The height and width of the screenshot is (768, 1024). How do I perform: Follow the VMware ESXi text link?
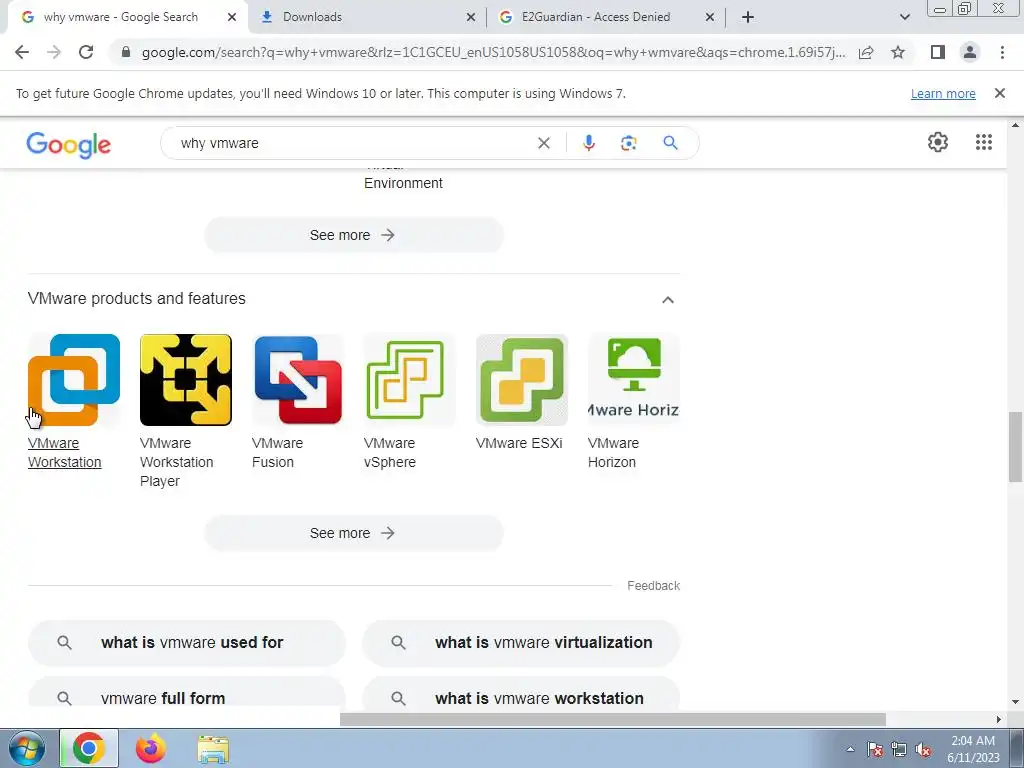(x=519, y=443)
